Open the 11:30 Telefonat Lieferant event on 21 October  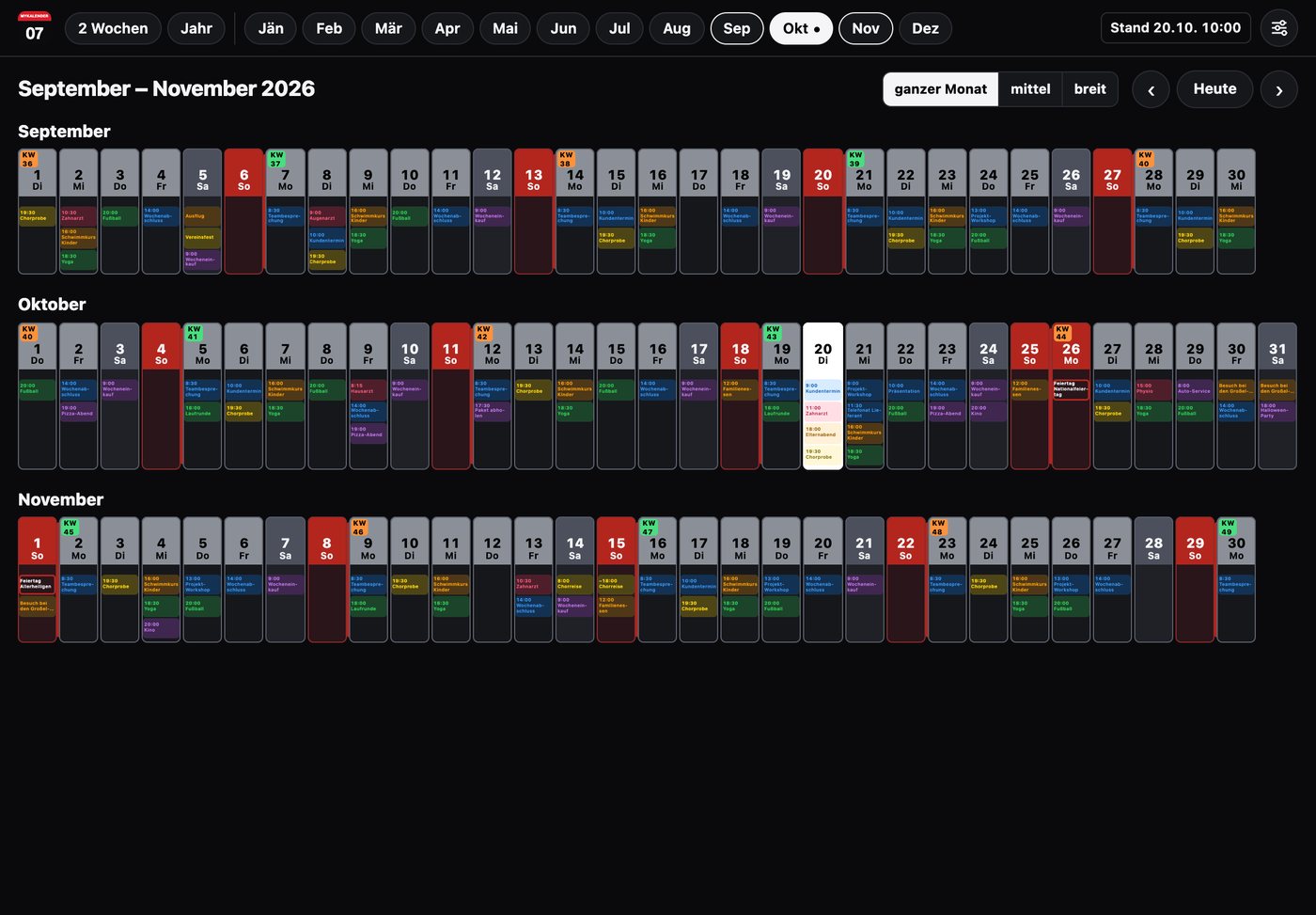(x=864, y=411)
